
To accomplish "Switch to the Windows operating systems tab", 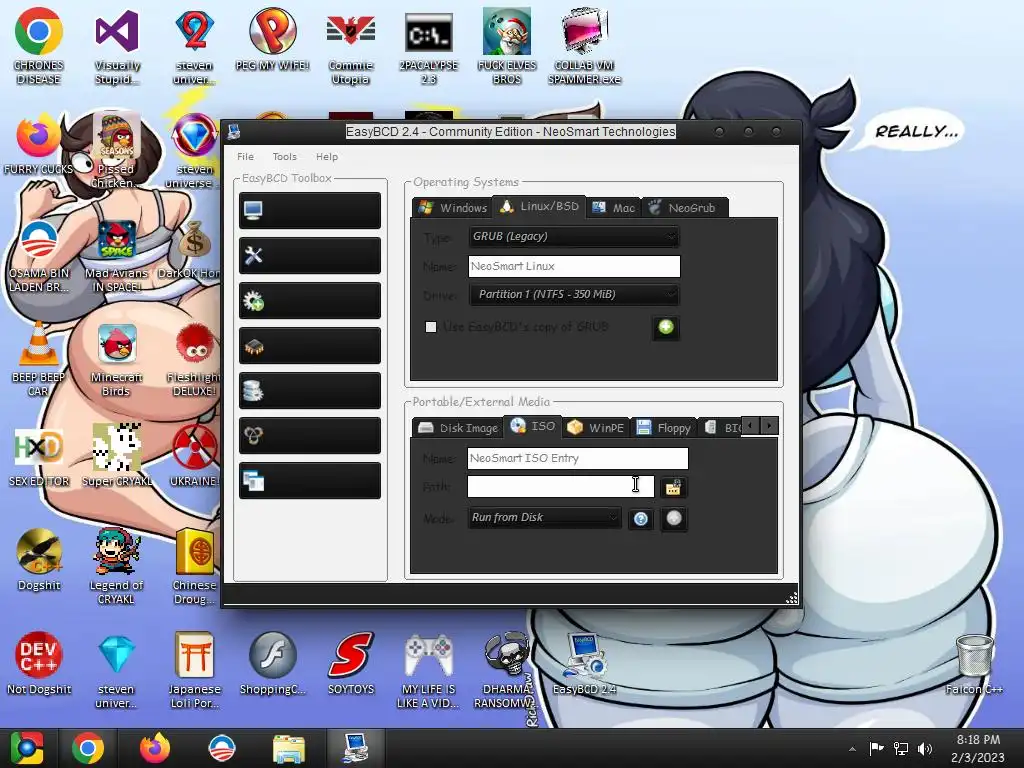I will coord(453,208).
